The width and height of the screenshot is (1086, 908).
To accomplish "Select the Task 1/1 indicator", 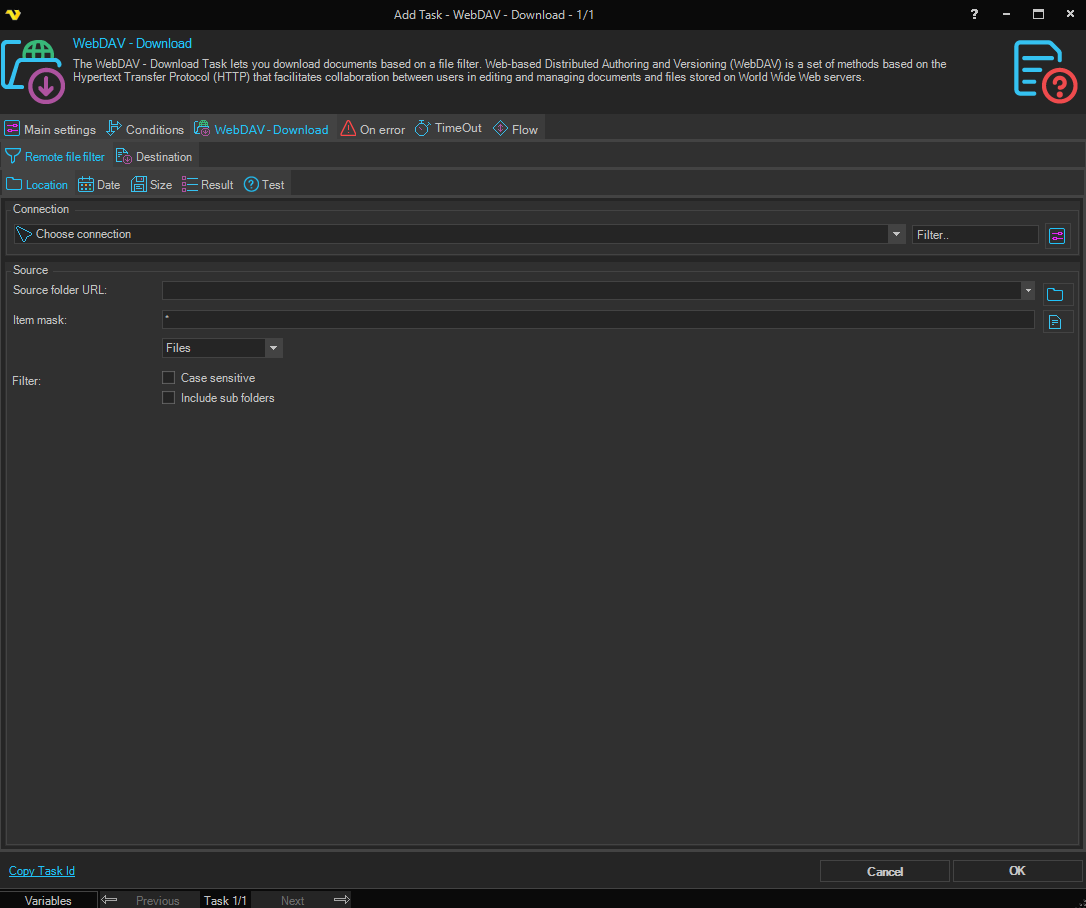I will point(225,900).
